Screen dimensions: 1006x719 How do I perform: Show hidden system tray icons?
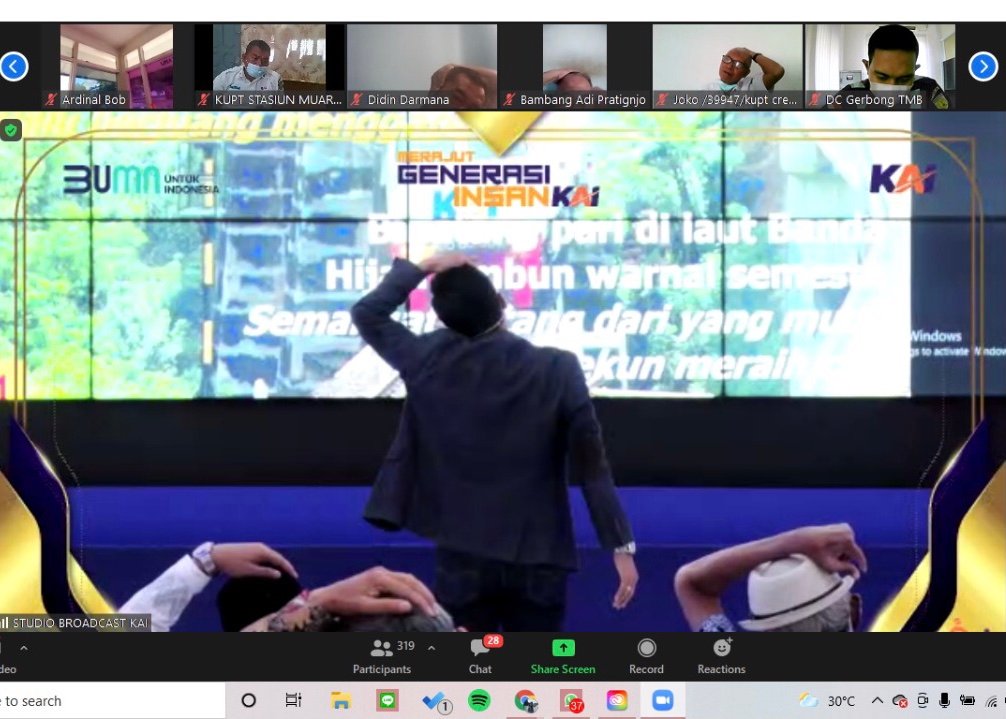click(x=877, y=701)
